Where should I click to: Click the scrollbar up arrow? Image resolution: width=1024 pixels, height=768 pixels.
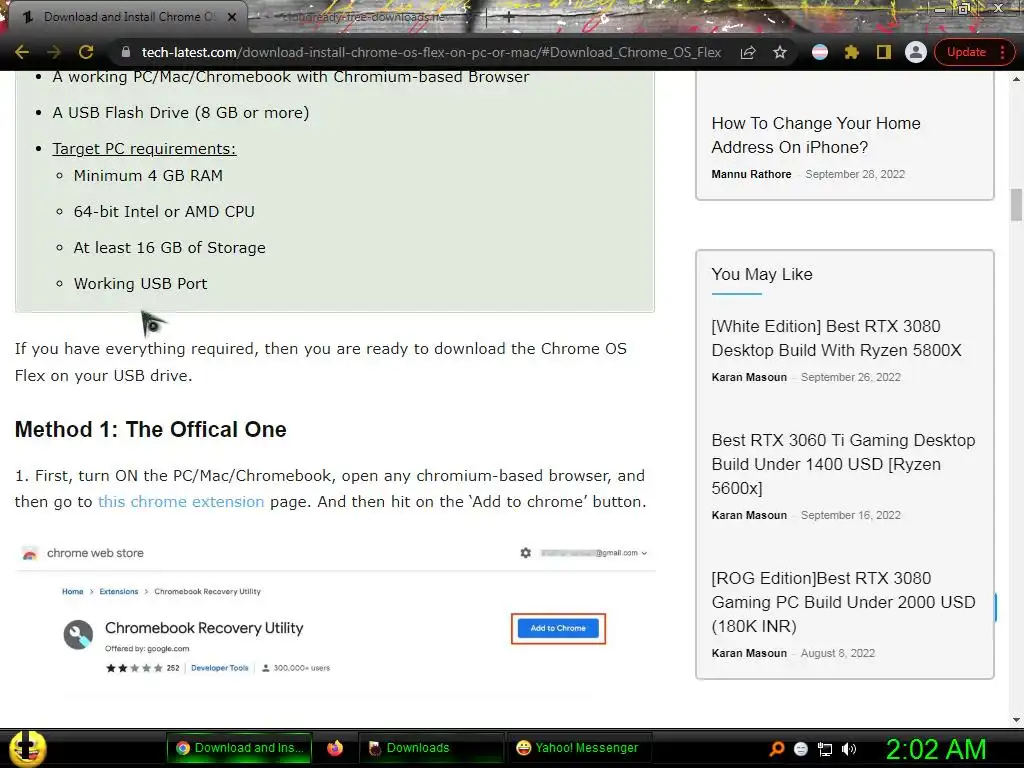1016,79
